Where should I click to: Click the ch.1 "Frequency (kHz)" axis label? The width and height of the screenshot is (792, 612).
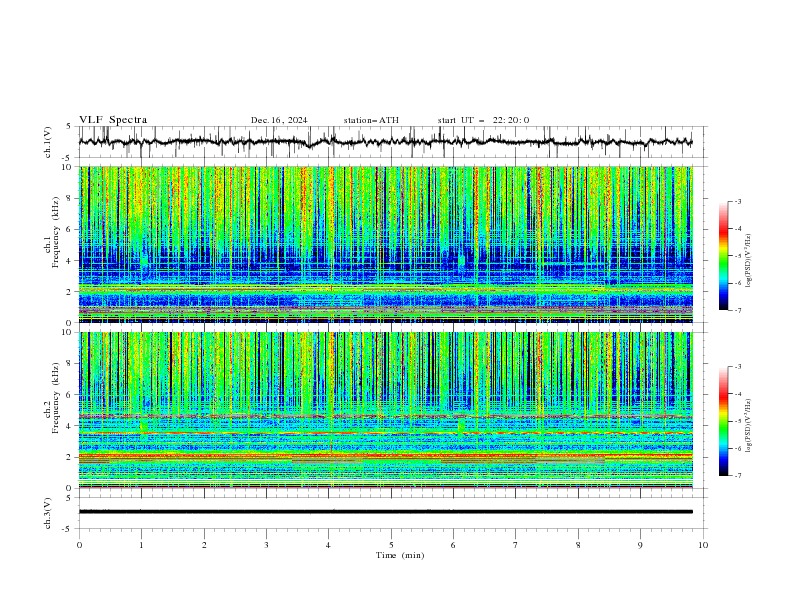(55, 232)
